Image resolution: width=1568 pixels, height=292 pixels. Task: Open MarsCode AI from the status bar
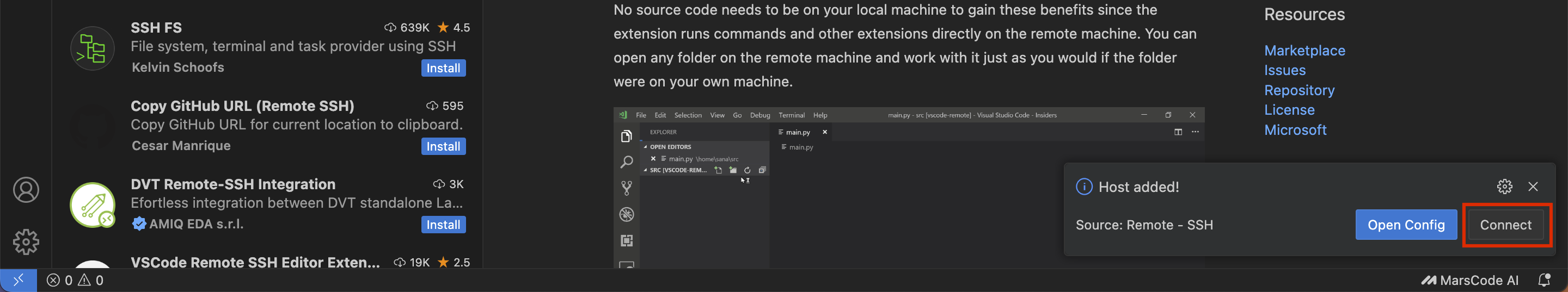[x=1469, y=280]
